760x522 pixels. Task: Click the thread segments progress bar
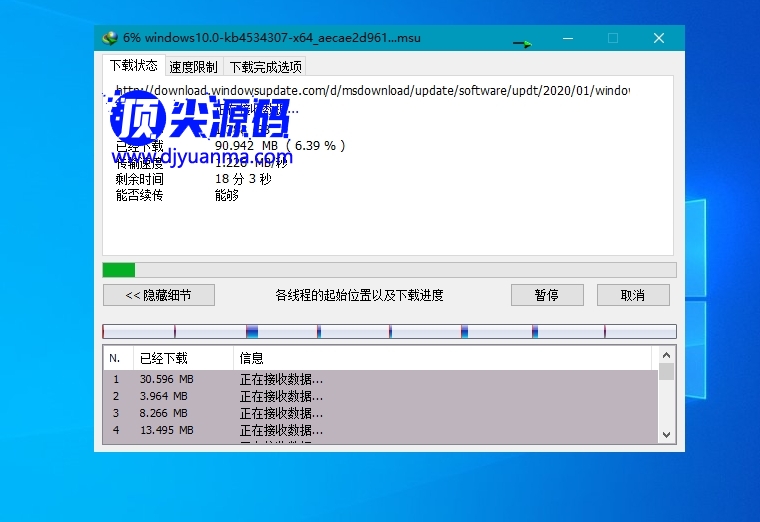389,331
